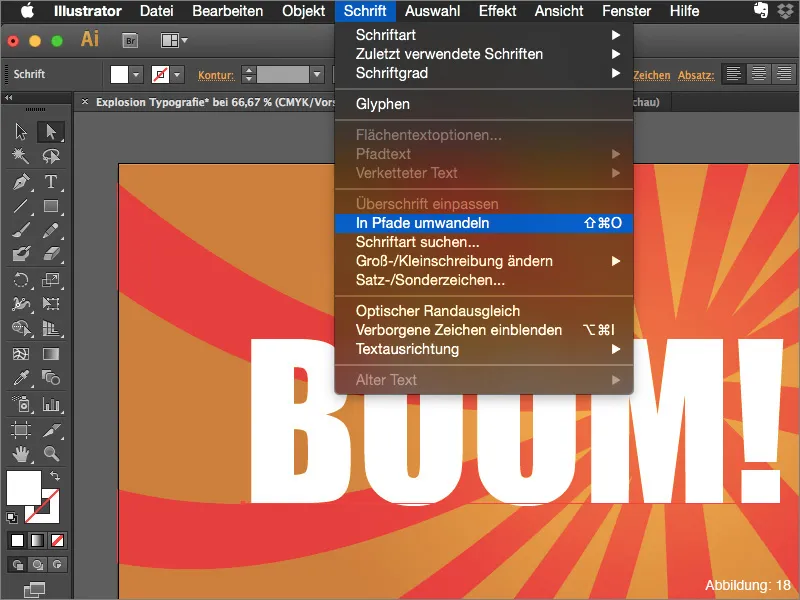Image resolution: width=800 pixels, height=600 pixels.
Task: Enable Draw Behind mode
Action: click(37, 565)
